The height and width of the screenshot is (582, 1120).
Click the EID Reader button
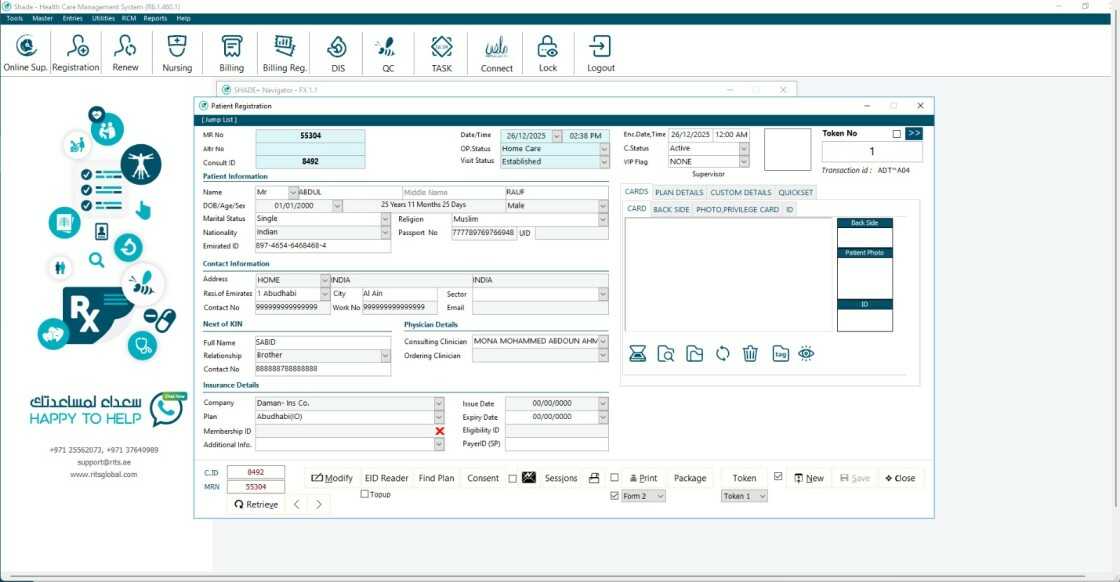[x=386, y=478]
